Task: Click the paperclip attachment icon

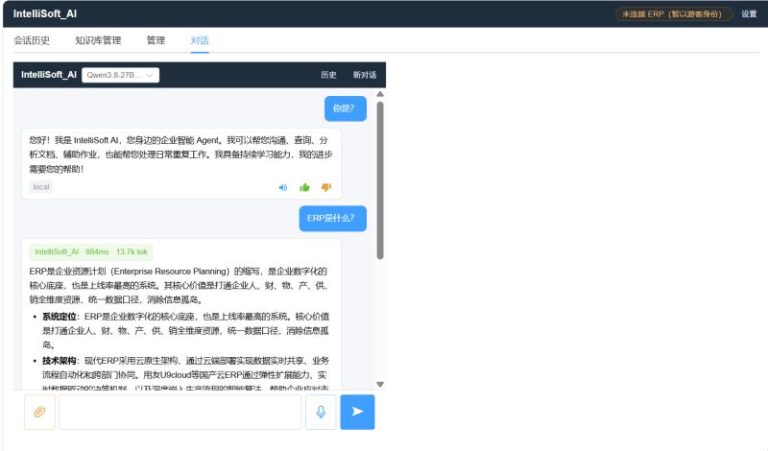Action: tap(40, 412)
